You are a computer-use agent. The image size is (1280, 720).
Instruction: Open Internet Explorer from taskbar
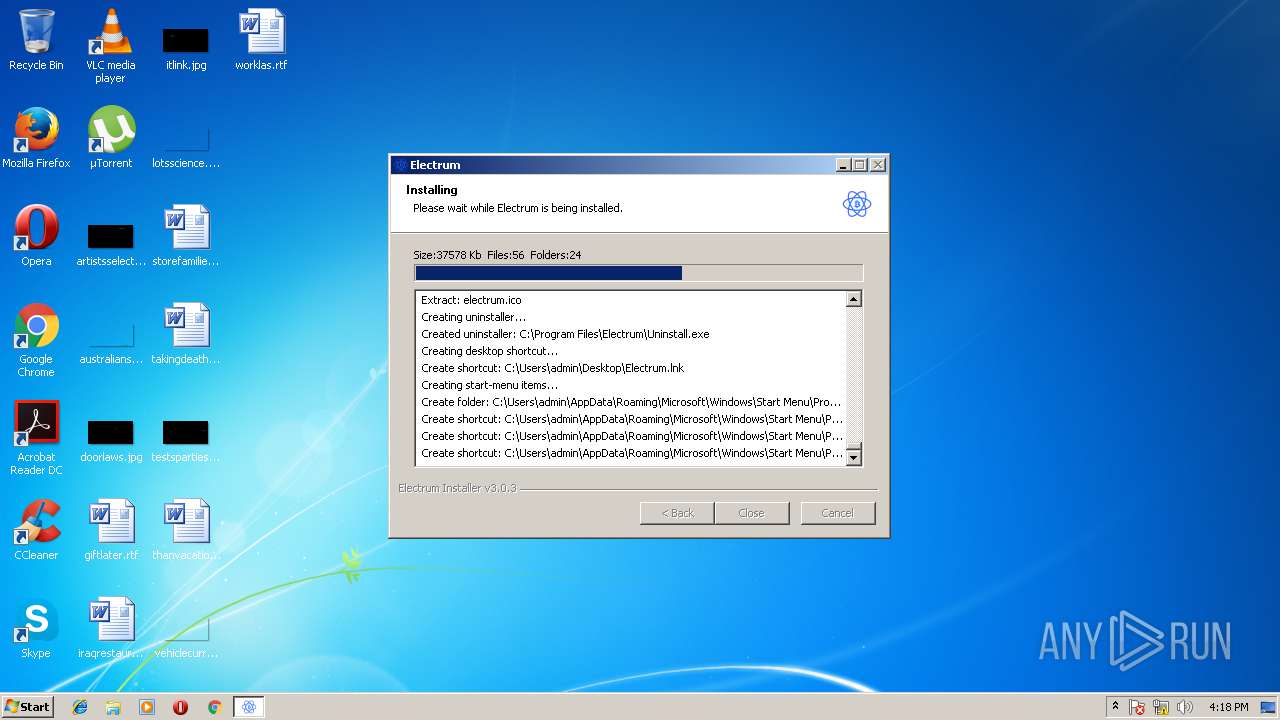pyautogui.click(x=80, y=707)
